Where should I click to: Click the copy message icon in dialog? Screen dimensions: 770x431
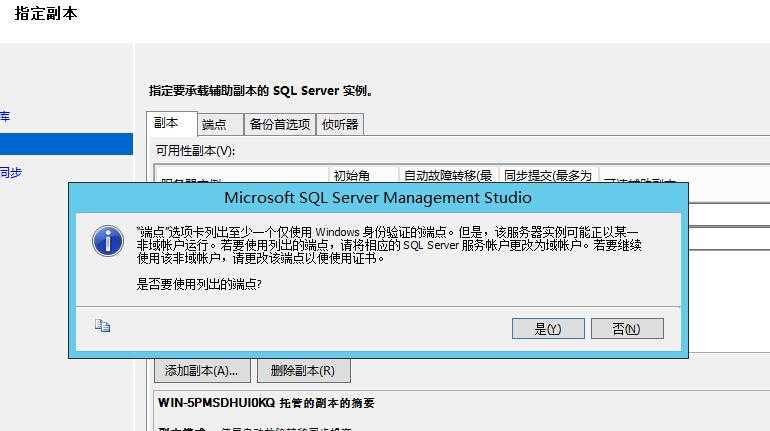point(102,325)
